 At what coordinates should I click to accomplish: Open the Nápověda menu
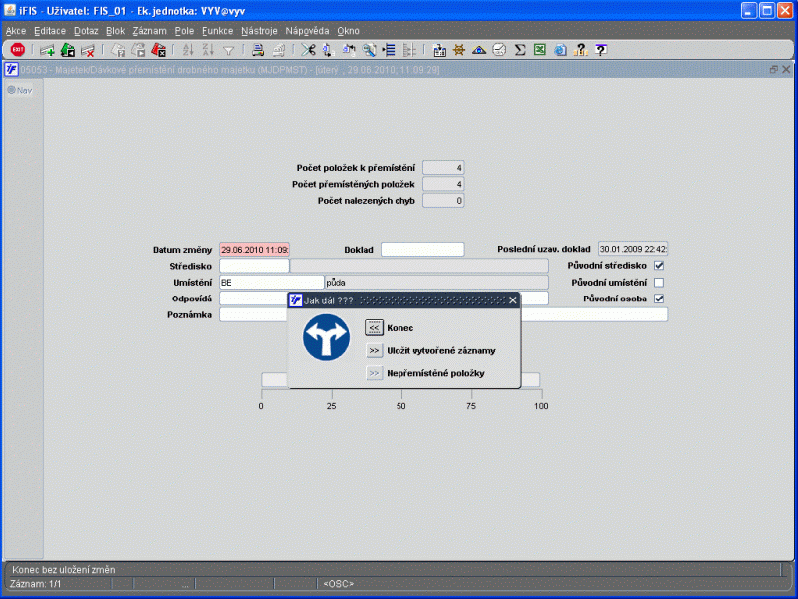(x=307, y=31)
